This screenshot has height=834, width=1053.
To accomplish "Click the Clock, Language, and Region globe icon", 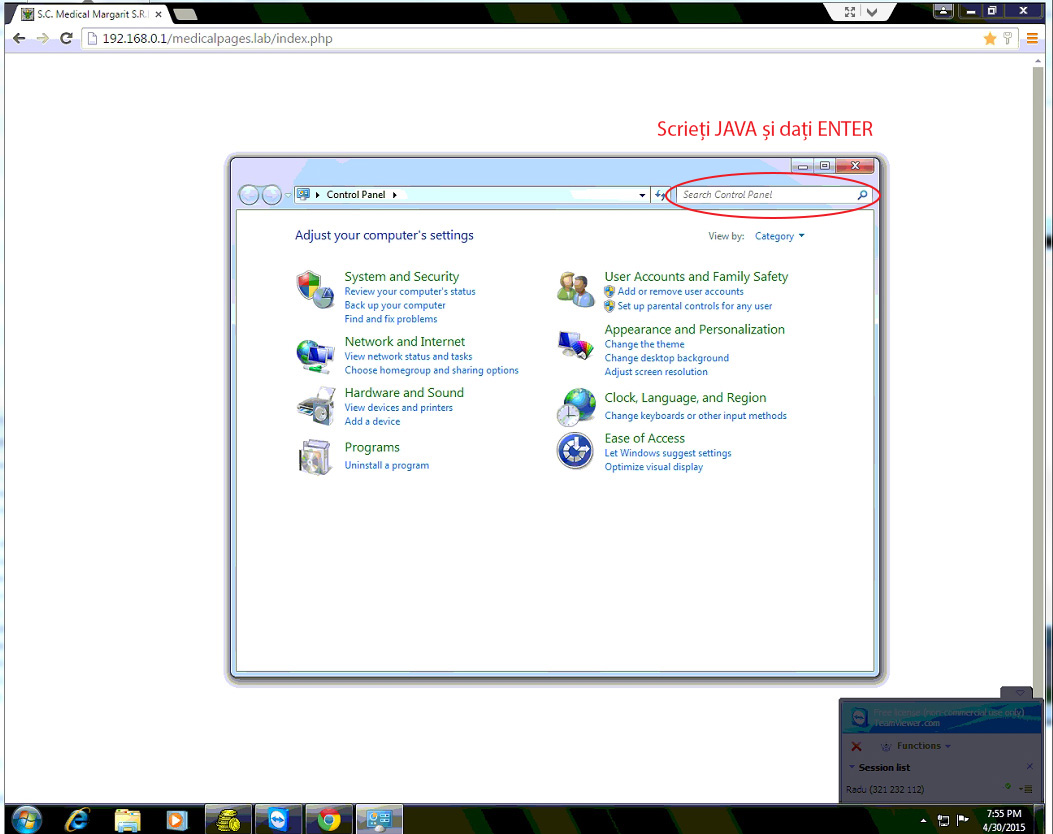I will click(576, 407).
